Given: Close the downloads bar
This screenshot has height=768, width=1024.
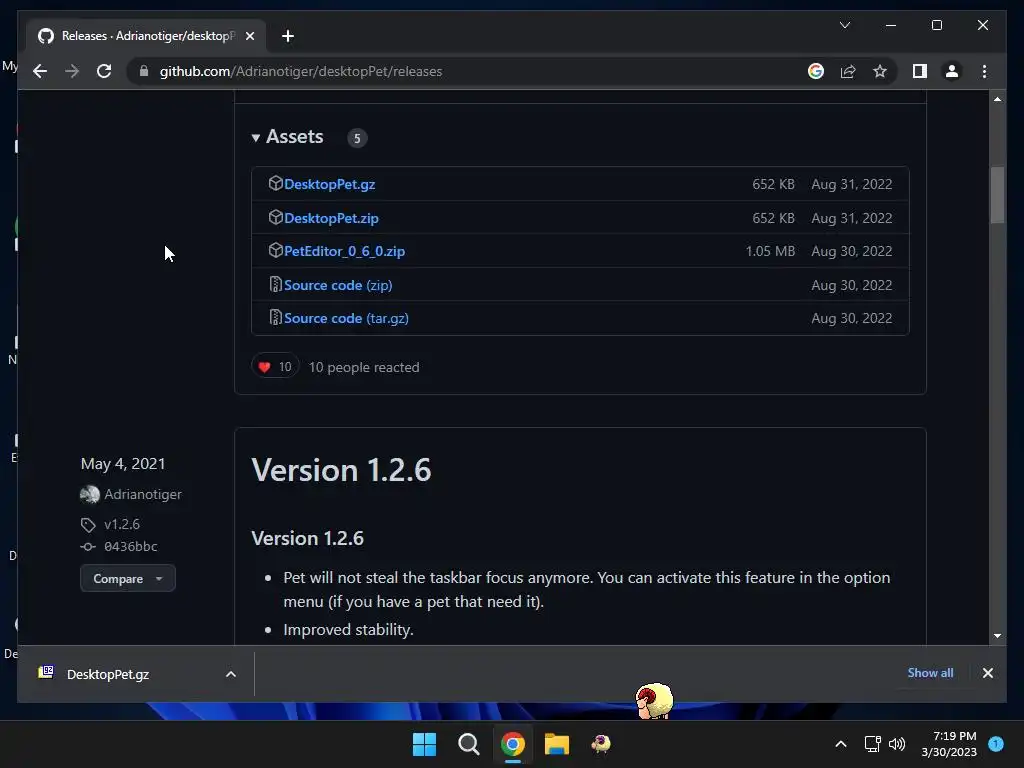Looking at the screenshot, I should pyautogui.click(x=987, y=673).
